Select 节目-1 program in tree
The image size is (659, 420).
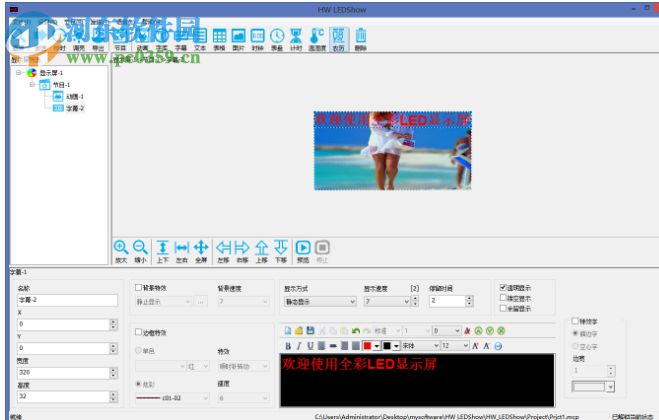tap(61, 85)
